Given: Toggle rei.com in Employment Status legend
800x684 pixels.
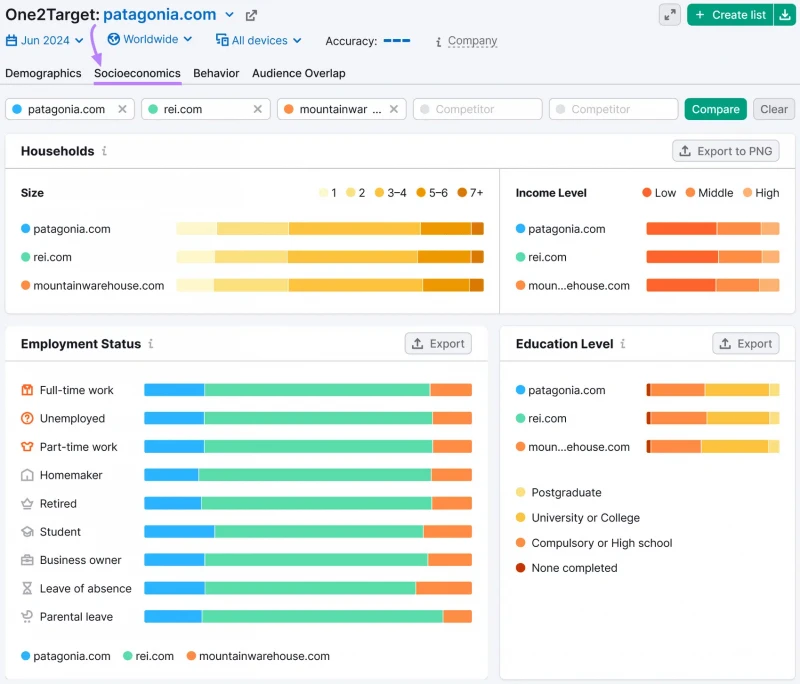Looking at the screenshot, I should pyautogui.click(x=148, y=656).
